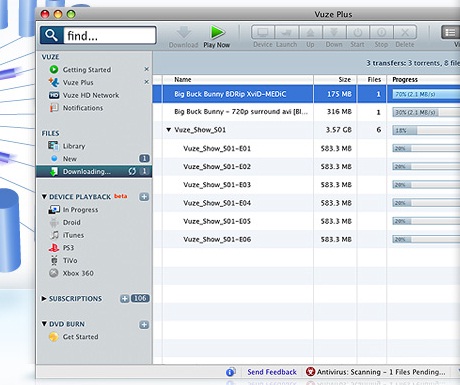Viewport: 460px width, 385px height.
Task: Click the Antivirus scanning status icon
Action: tap(310, 372)
